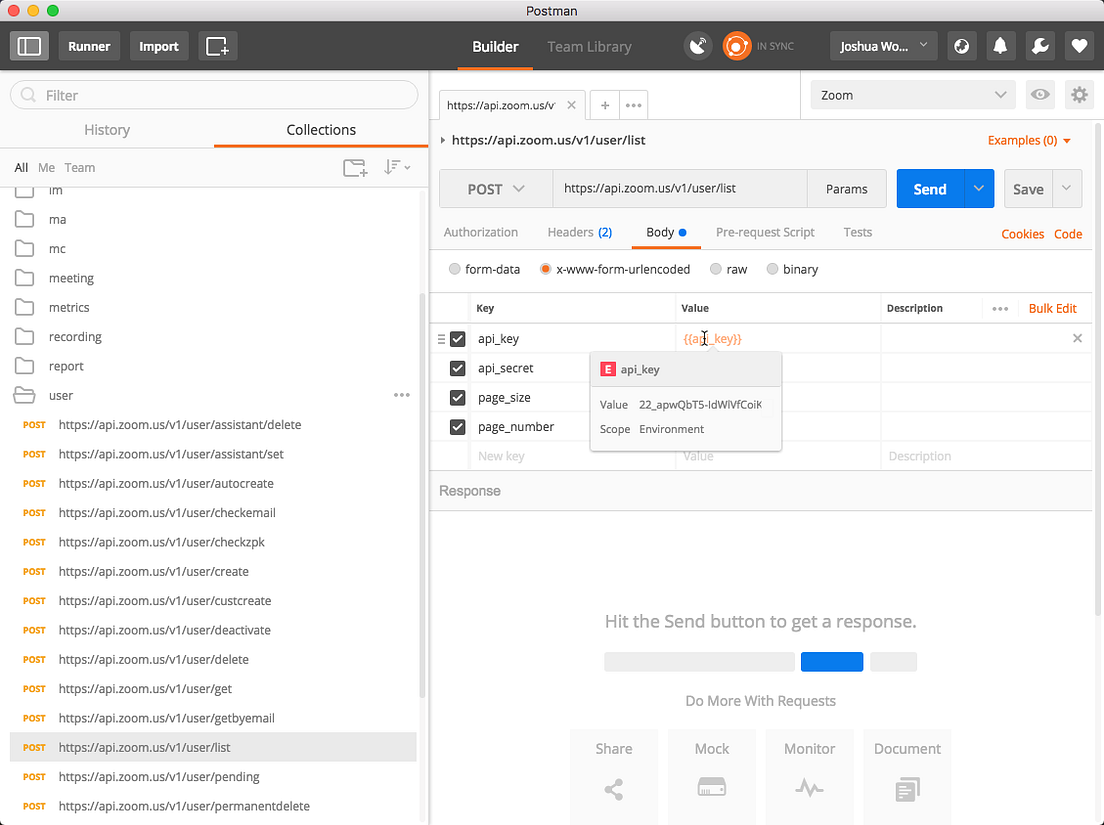This screenshot has width=1104, height=825.
Task: Open settings with the wrench icon
Action: pyautogui.click(x=1040, y=46)
